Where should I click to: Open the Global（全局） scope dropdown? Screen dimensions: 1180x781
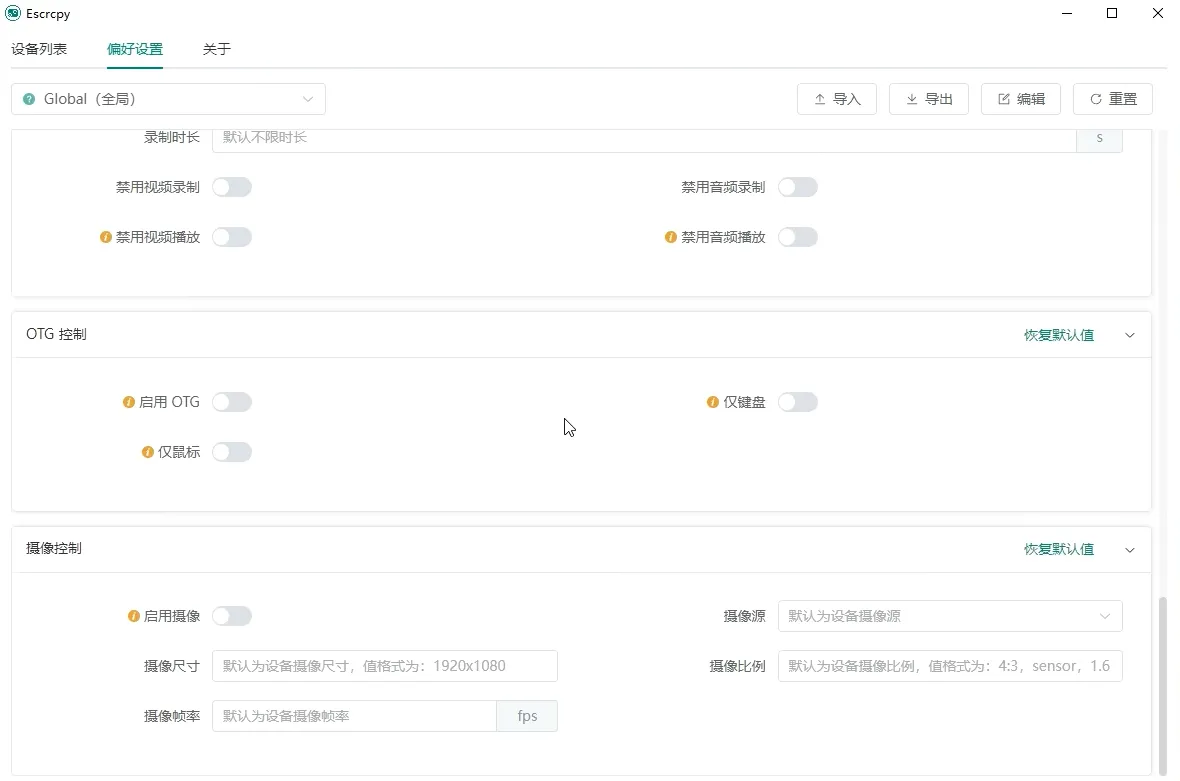pyautogui.click(x=168, y=99)
